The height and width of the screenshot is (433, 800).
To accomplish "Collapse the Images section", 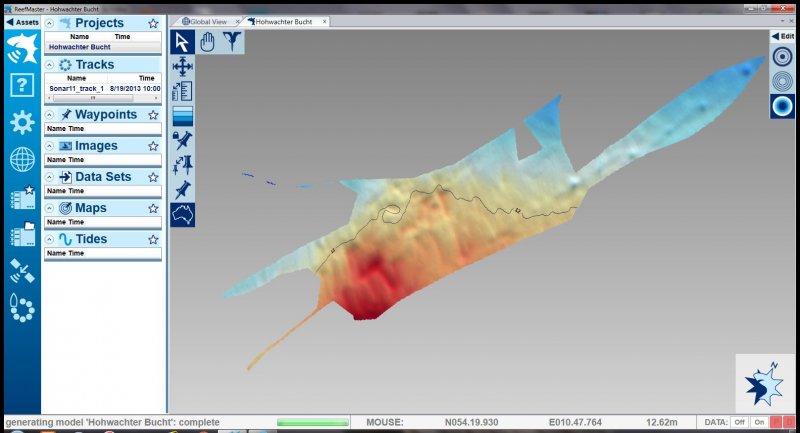I will (49, 146).
